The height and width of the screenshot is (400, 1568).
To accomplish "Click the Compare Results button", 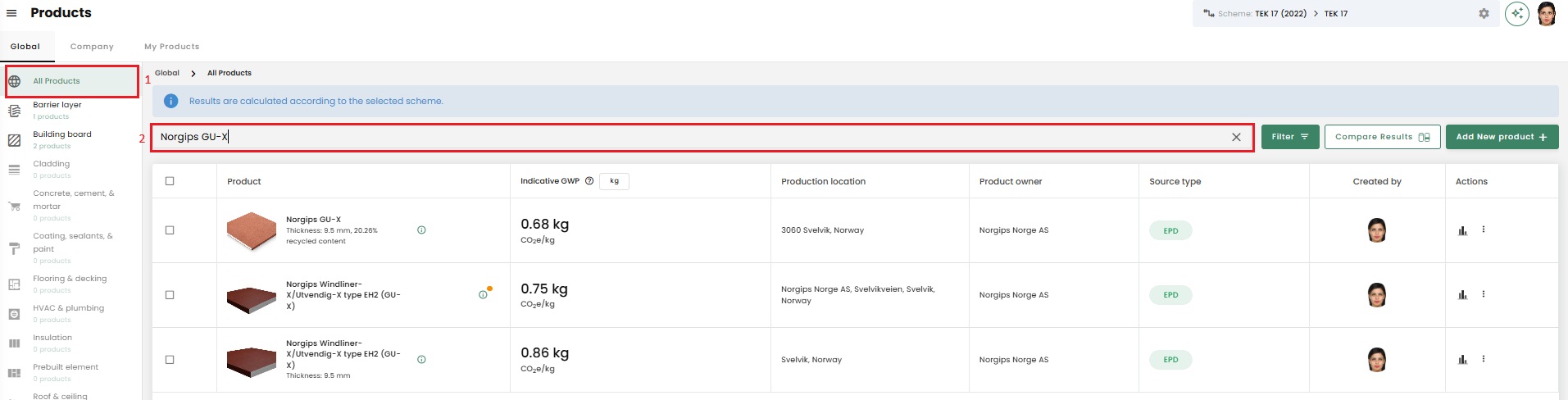I will coord(1381,137).
